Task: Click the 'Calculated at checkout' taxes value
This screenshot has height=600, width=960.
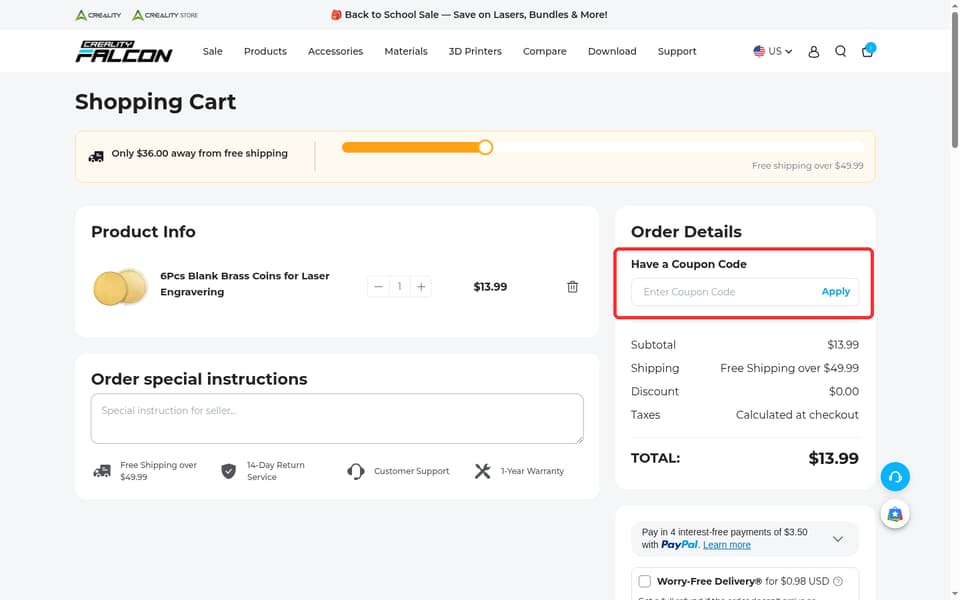Action: point(797,414)
